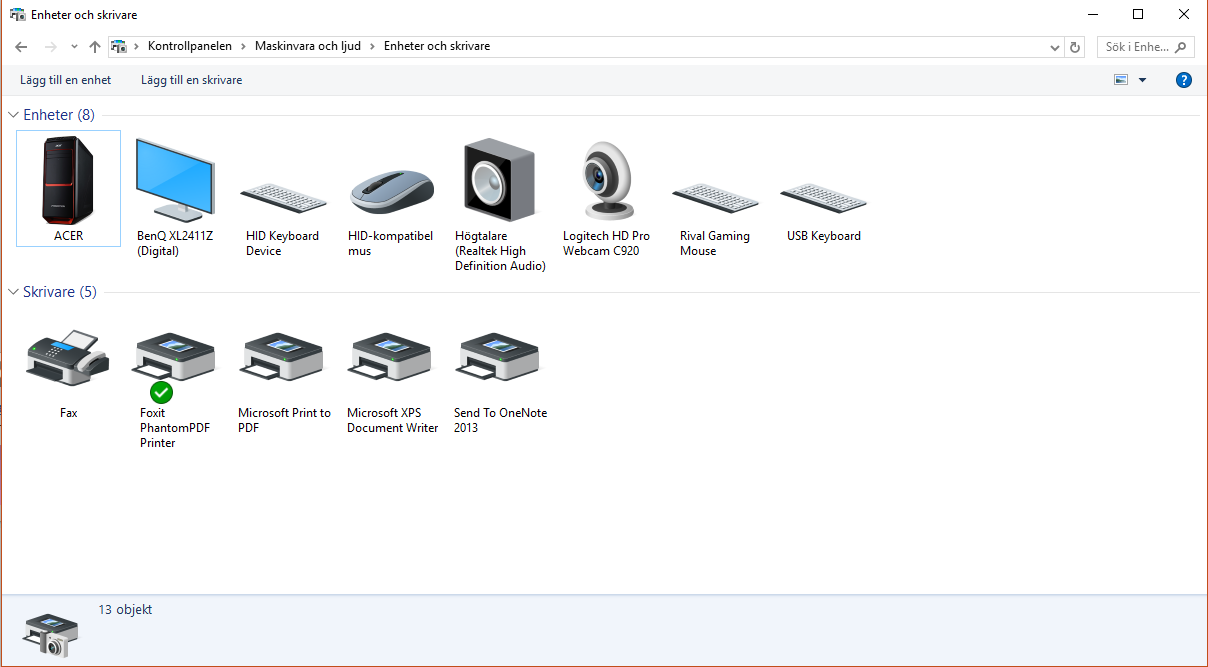Expand chevron after Maskinvara och ljud breadcrumb
1208x667 pixels.
click(372, 47)
